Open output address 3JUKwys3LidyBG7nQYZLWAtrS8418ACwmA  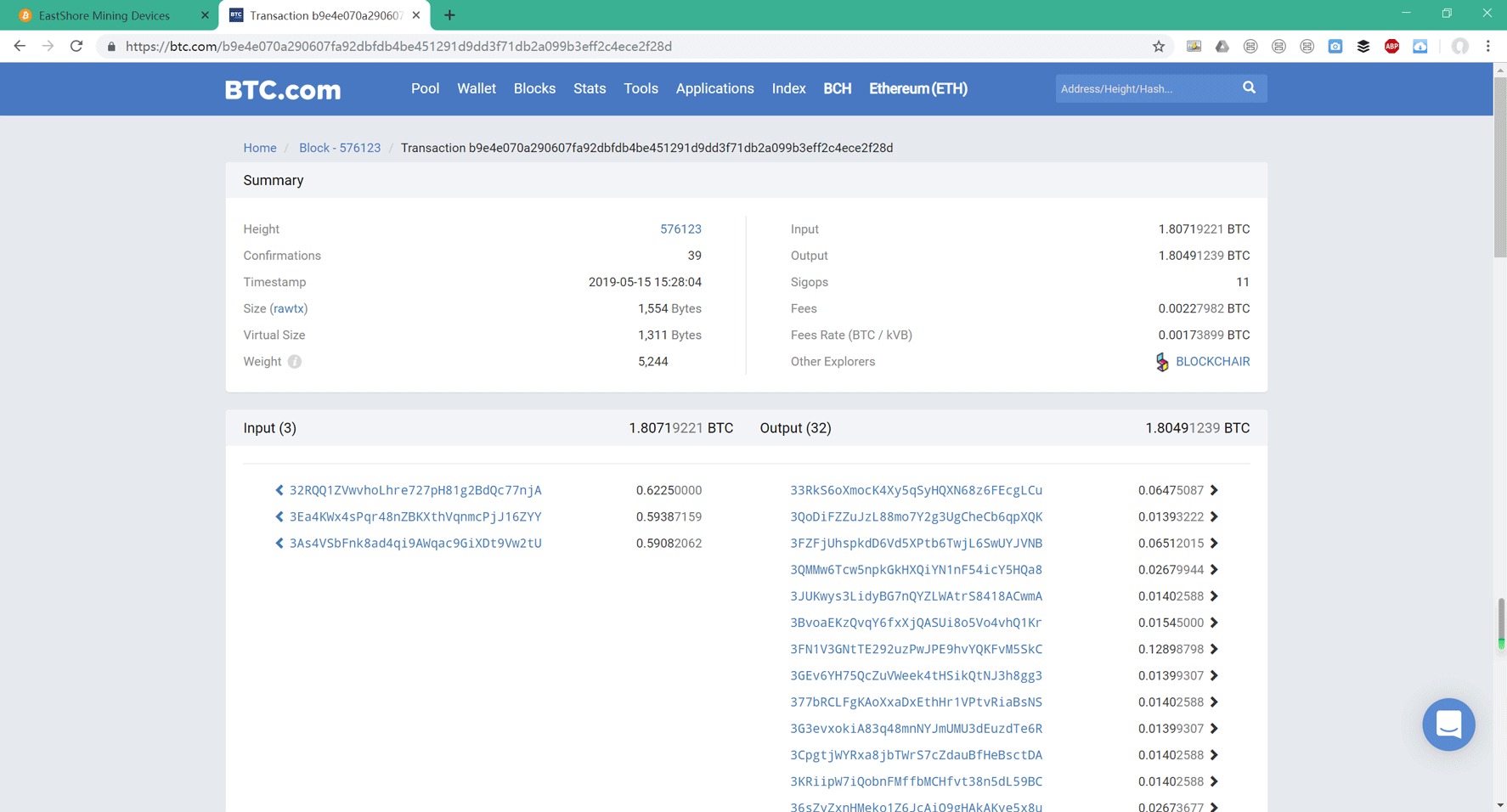916,596
